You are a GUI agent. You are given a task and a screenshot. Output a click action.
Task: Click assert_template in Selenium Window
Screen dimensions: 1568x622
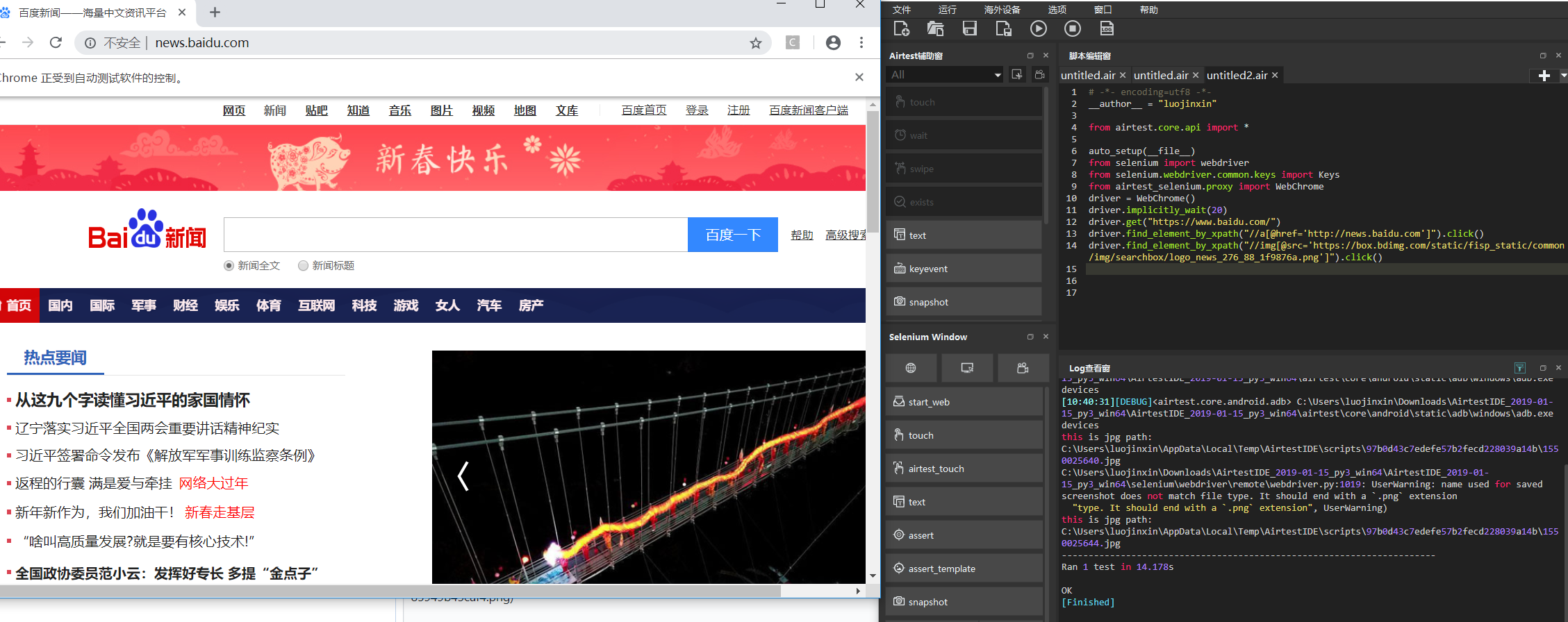pyautogui.click(x=964, y=569)
